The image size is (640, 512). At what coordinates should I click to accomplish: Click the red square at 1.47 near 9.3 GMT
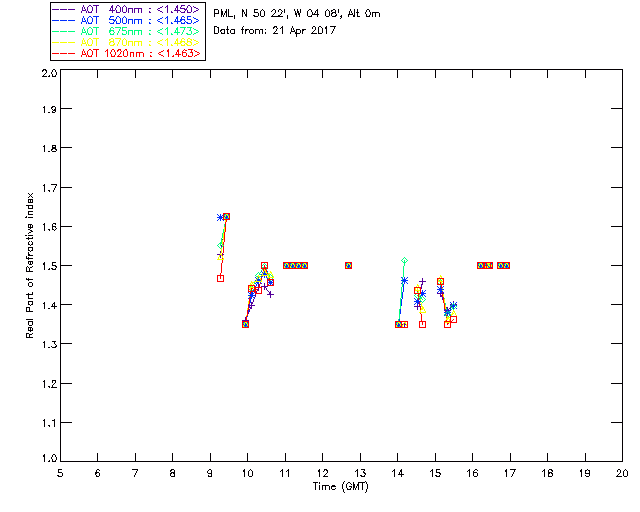(220, 278)
